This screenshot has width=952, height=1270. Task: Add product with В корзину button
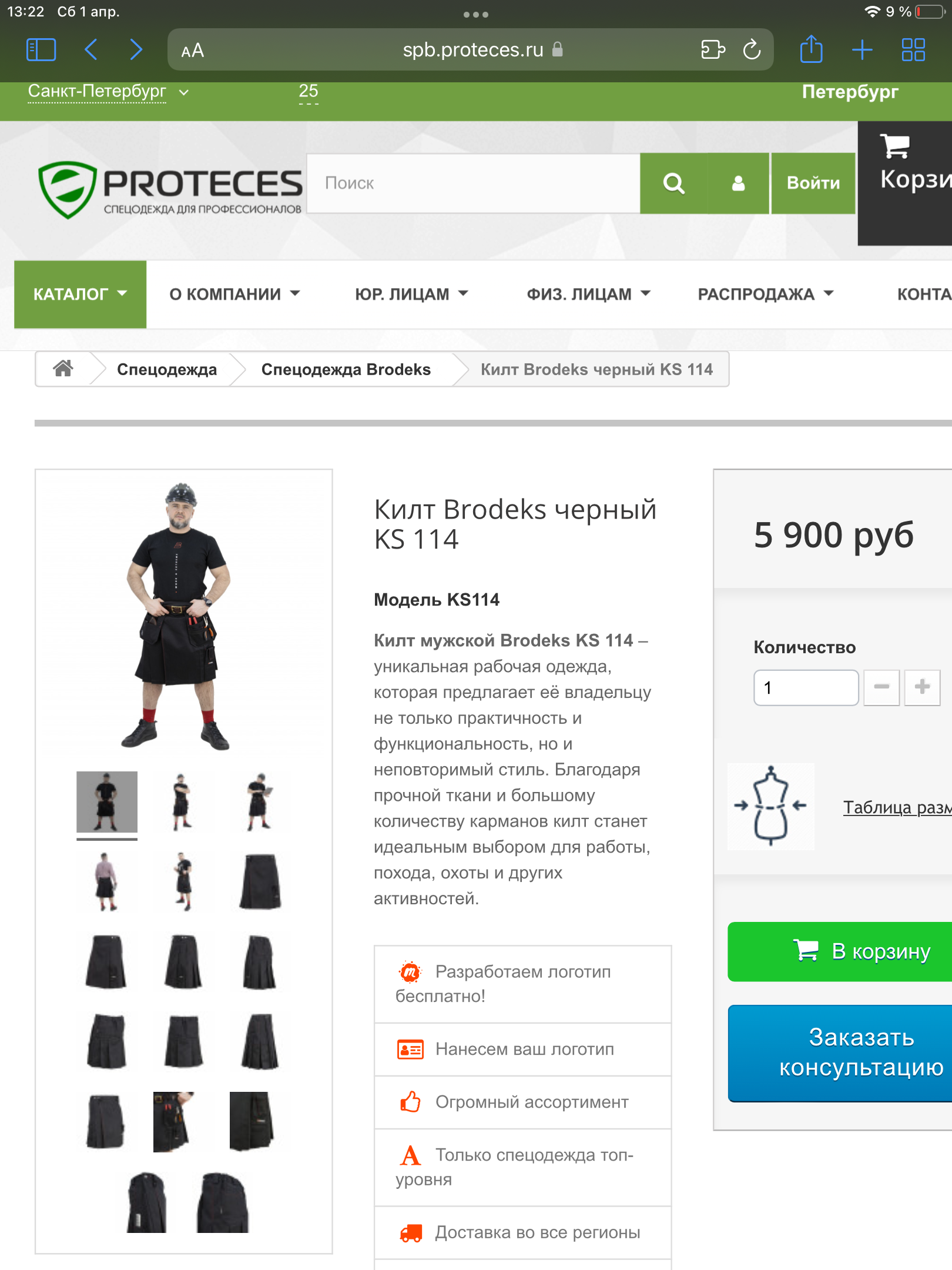(840, 951)
